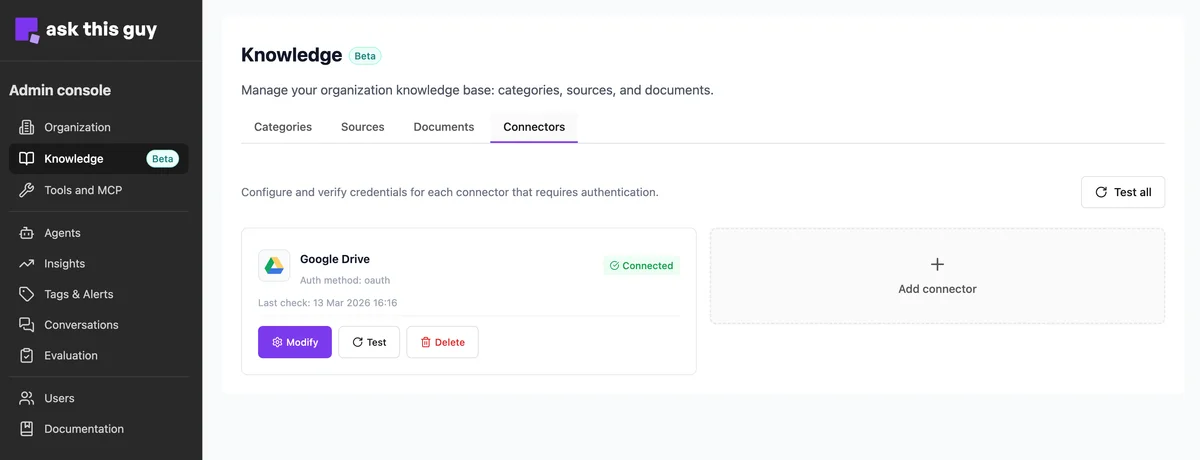Click the Evaluation clipboard icon
This screenshot has width=1200, height=460.
click(x=27, y=355)
